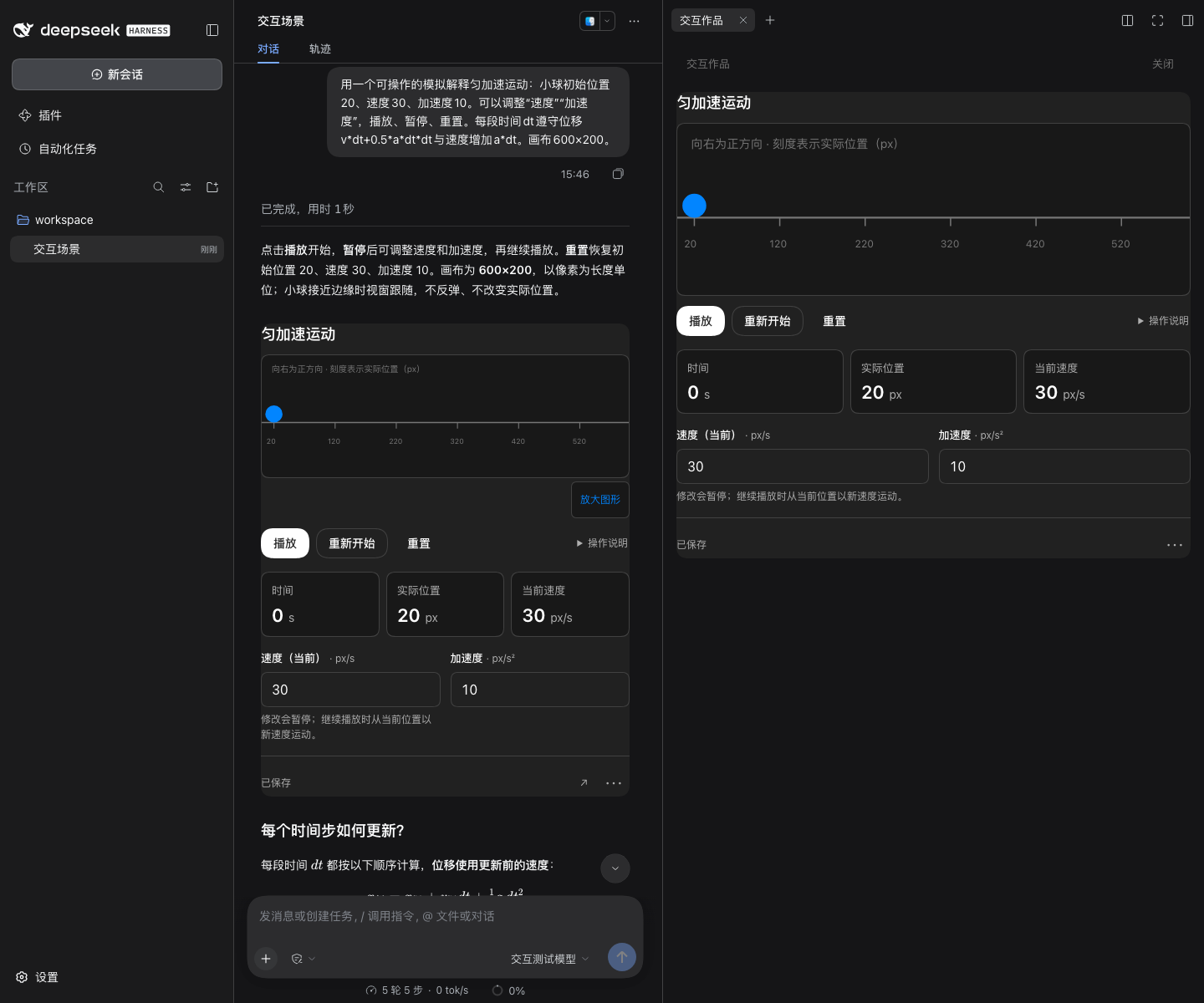Image resolution: width=1204 pixels, height=1003 pixels.
Task: Edit the 加速度 input in chat simulation
Action: 540,690
